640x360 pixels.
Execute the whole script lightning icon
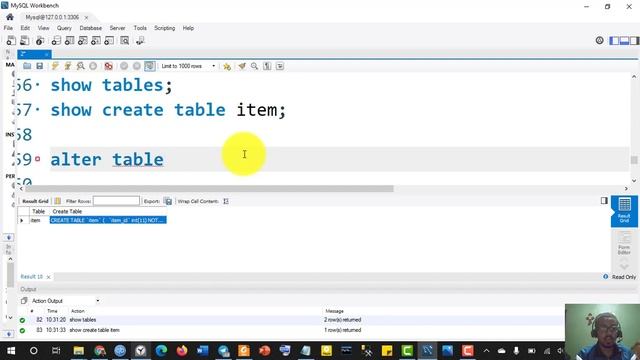pyautogui.click(x=55, y=66)
